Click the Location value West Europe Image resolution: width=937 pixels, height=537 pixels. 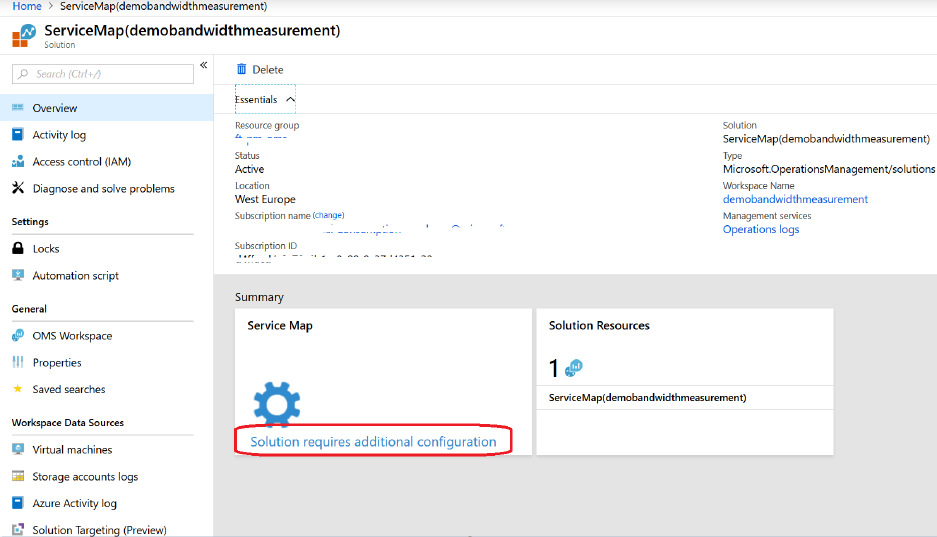(x=265, y=199)
